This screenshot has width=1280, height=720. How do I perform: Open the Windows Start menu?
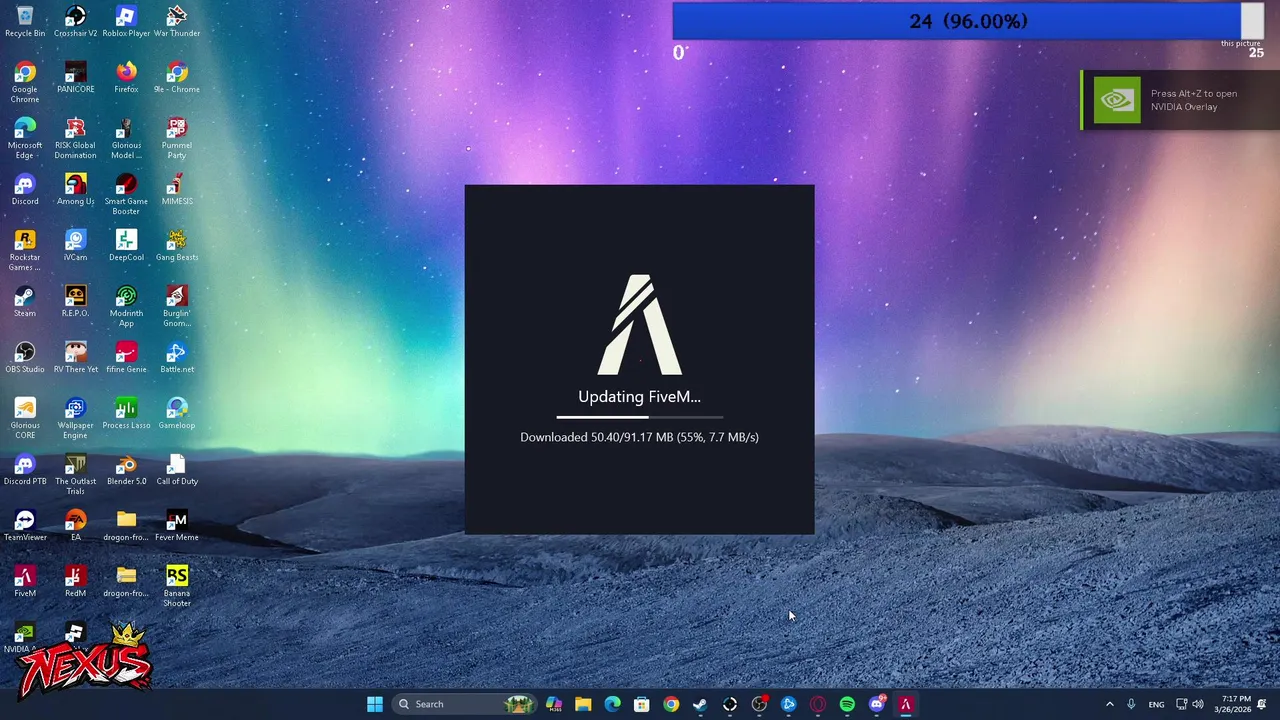(374, 704)
